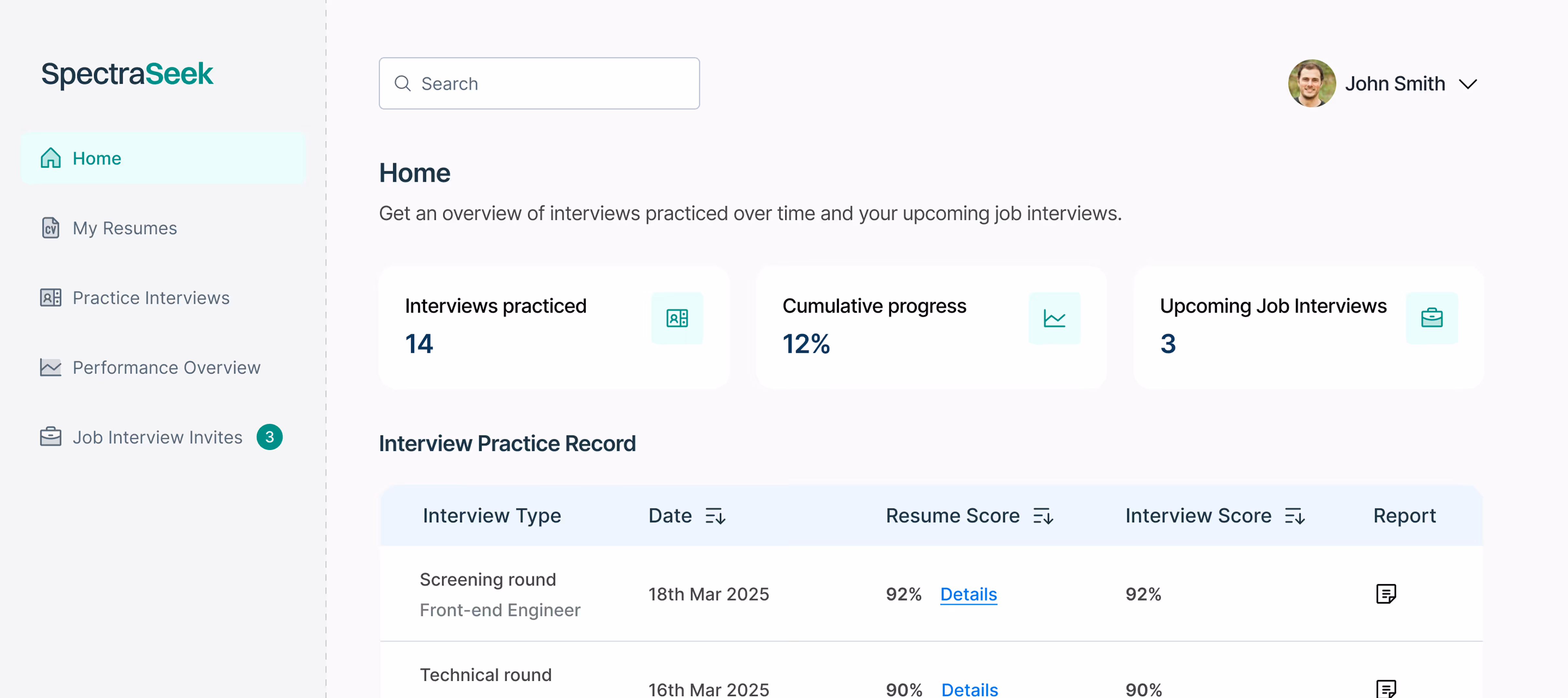Click the Technical round row title
The width and height of the screenshot is (1568, 698).
pyautogui.click(x=486, y=675)
